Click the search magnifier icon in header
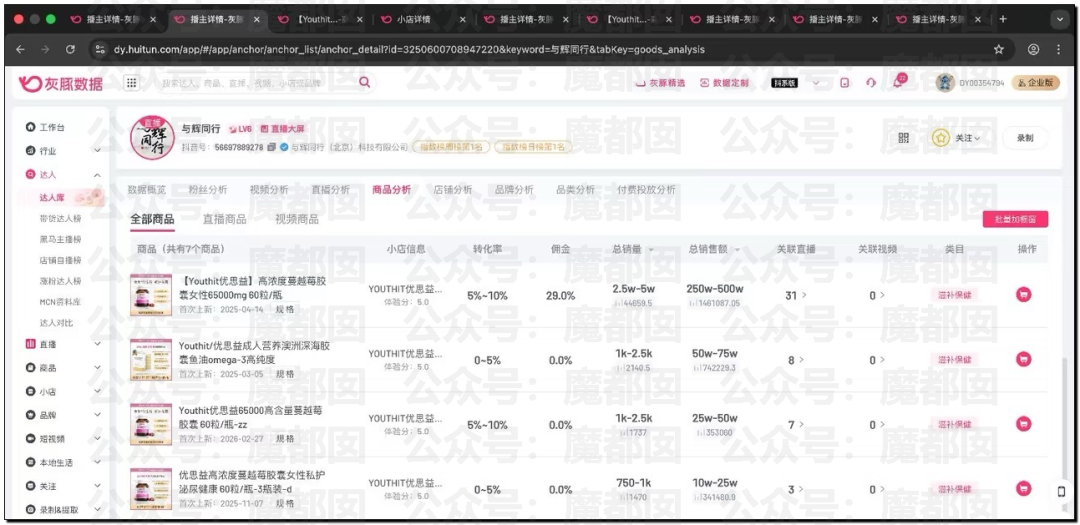Image resolution: width=1080 pixels, height=525 pixels. point(364,83)
